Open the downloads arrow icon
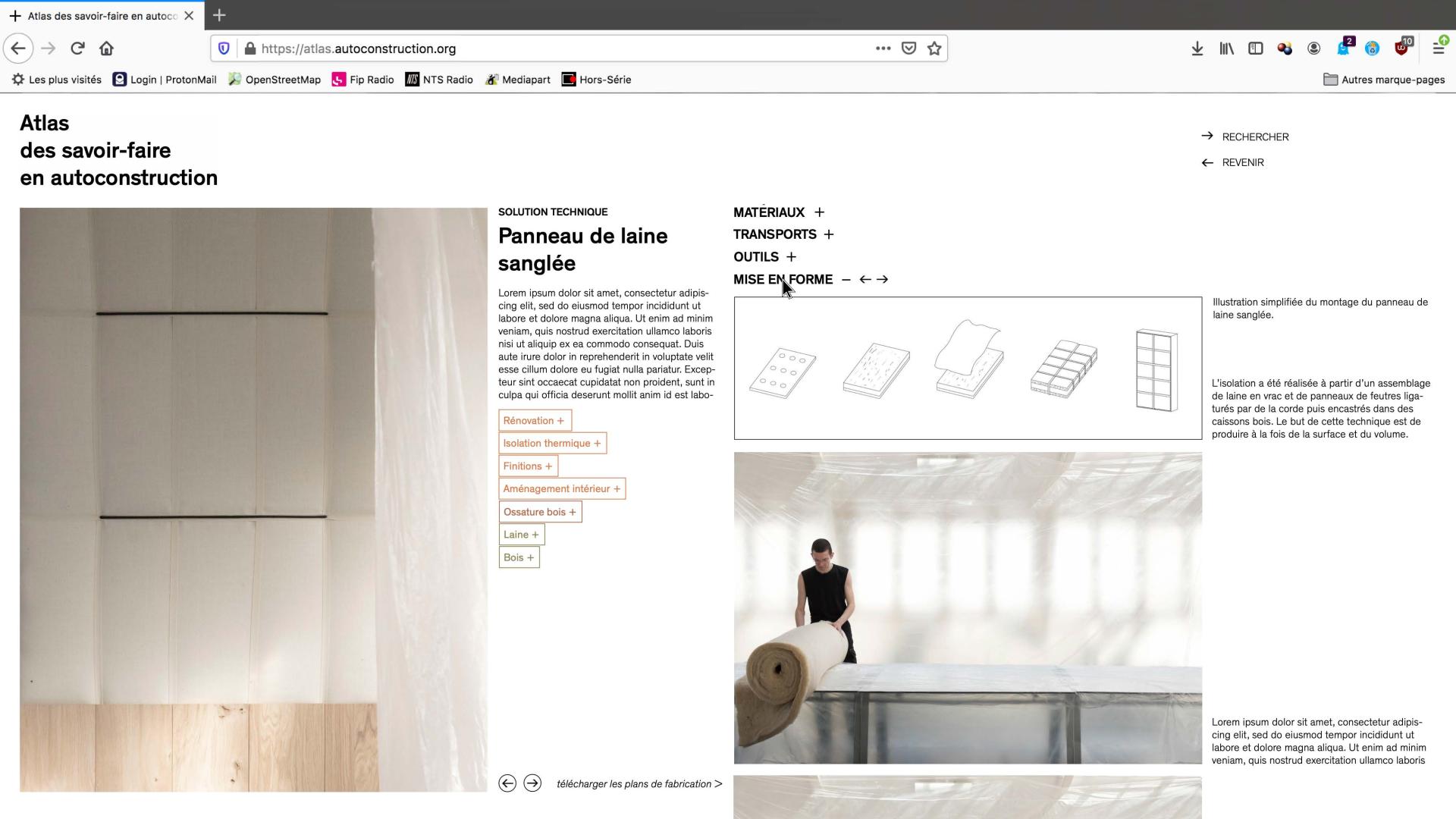 tap(1197, 49)
